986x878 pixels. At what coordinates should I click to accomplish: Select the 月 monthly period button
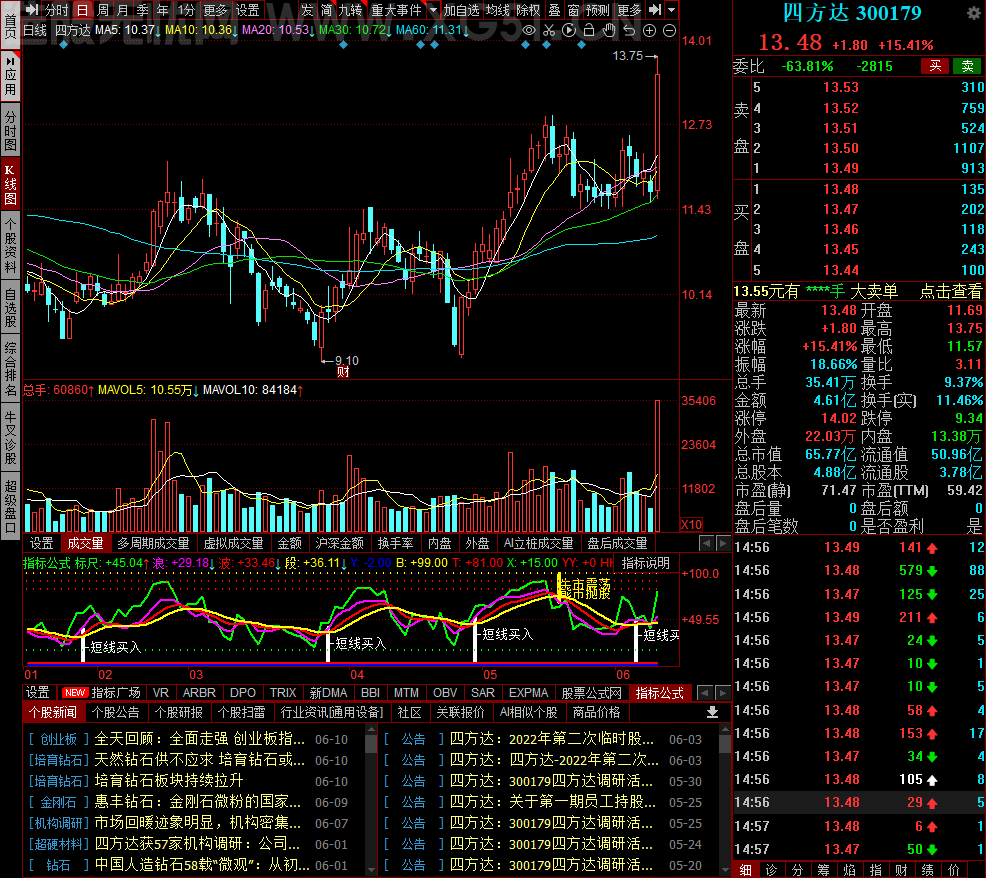click(x=123, y=10)
